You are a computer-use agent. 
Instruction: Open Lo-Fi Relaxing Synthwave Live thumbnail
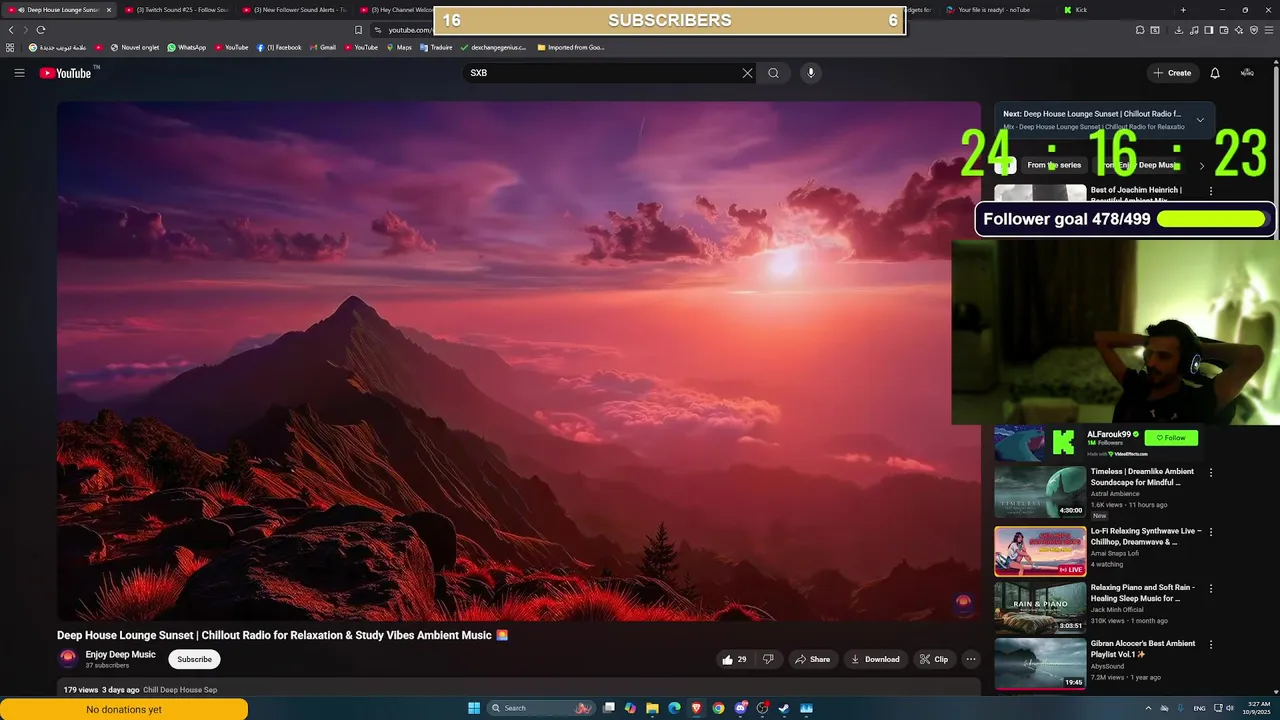[x=1040, y=551]
